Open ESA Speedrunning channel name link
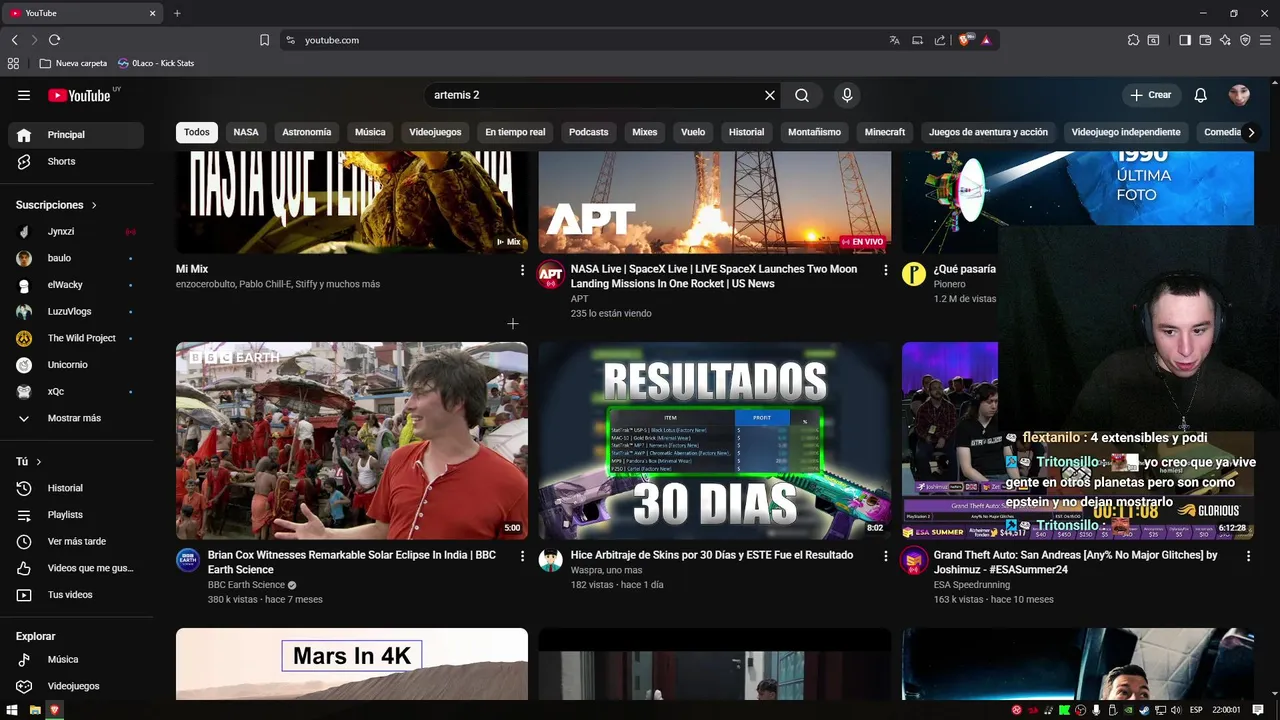Screen dimensions: 1280x720 [x=972, y=584]
